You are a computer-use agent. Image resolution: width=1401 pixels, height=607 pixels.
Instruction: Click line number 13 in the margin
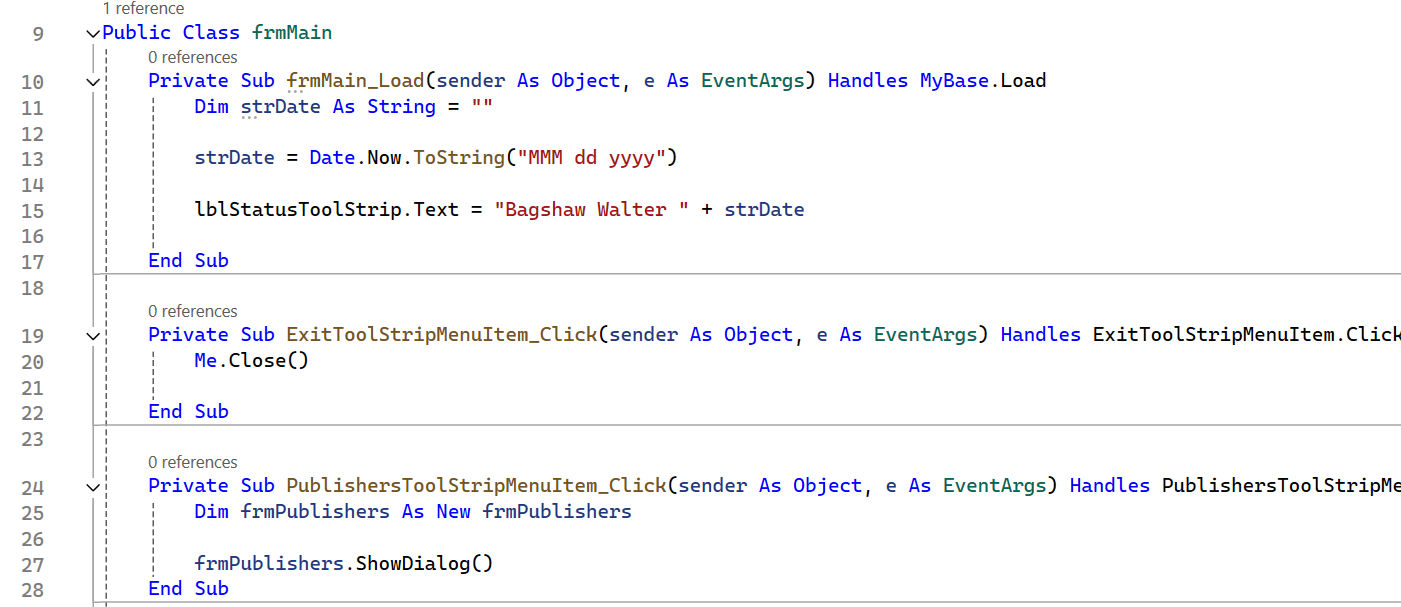(32, 159)
